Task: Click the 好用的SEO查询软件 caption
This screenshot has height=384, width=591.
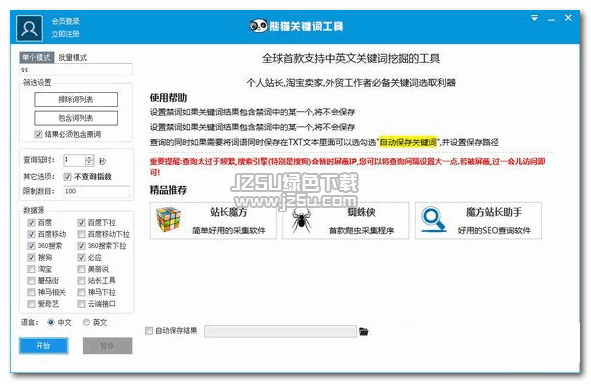Action: tap(494, 231)
